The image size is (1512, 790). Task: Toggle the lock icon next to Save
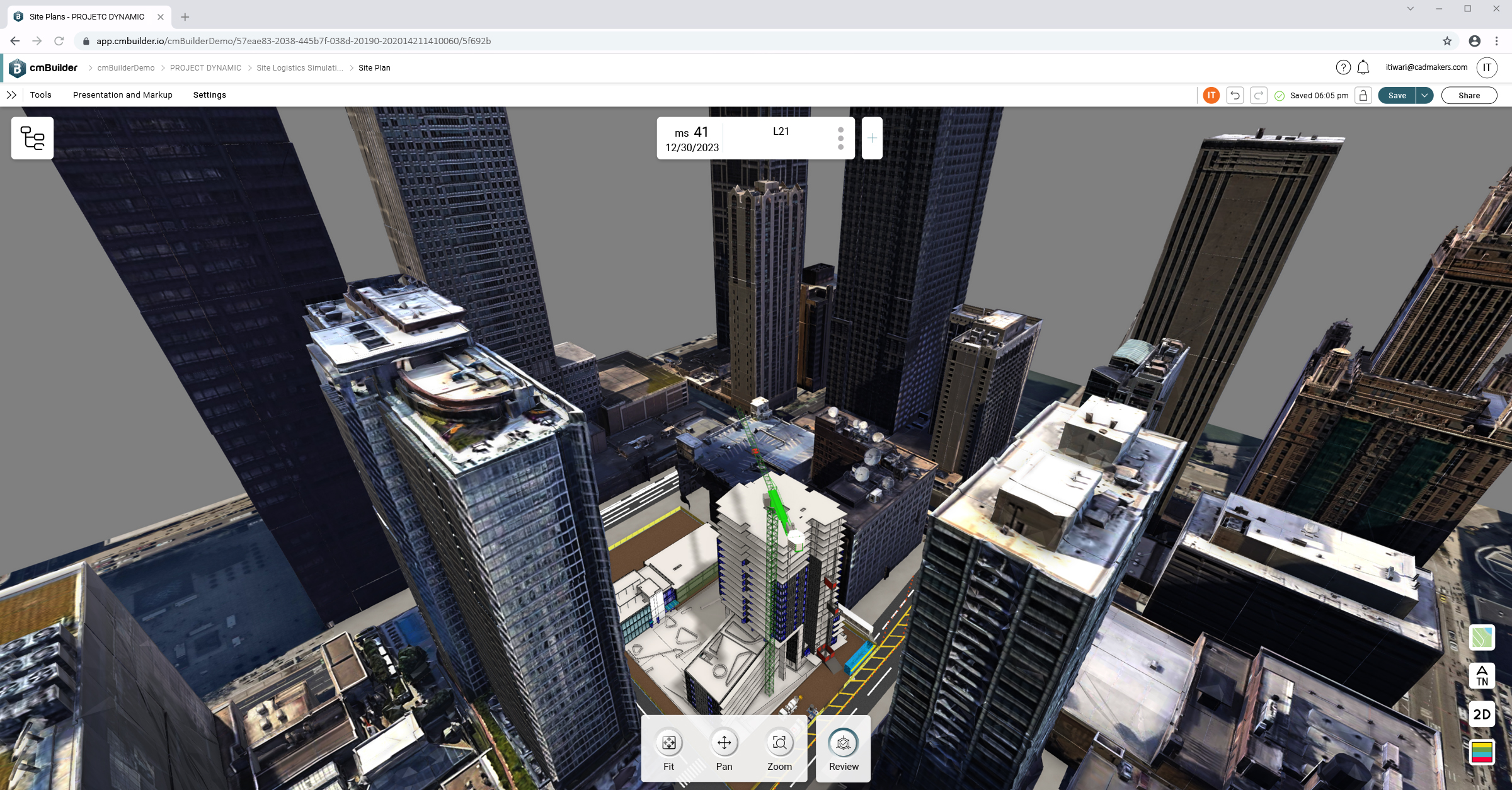point(1363,95)
